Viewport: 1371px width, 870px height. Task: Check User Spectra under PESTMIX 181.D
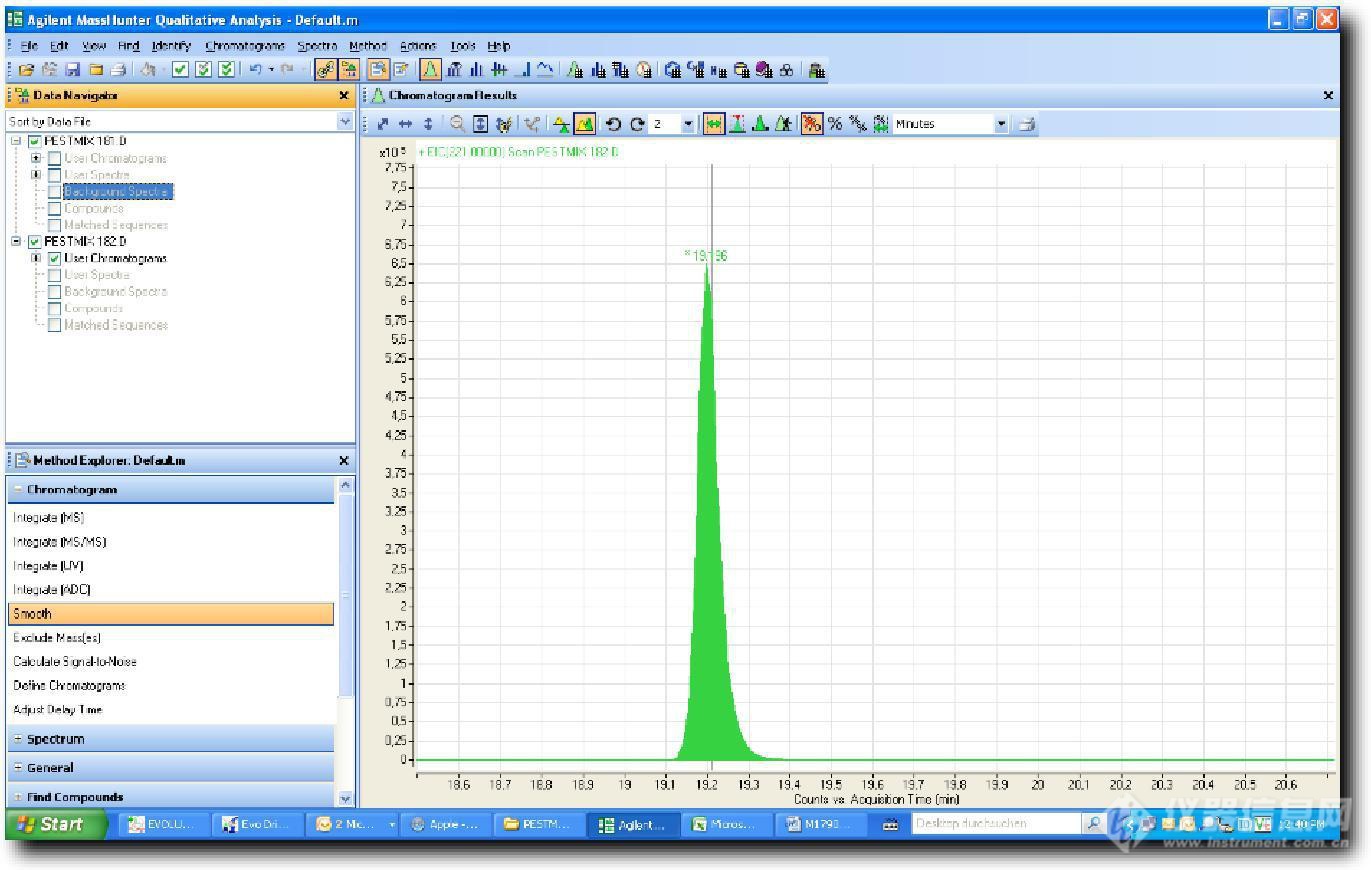coord(55,175)
